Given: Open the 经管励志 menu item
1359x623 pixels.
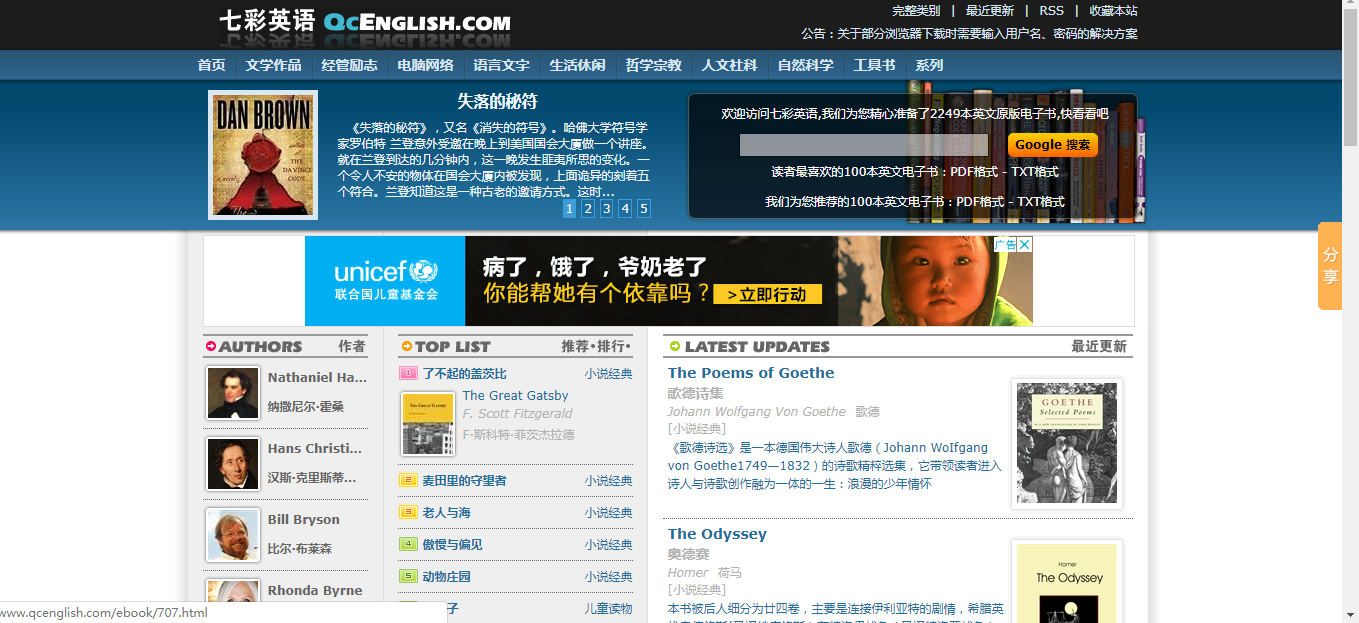Looking at the screenshot, I should tap(350, 65).
